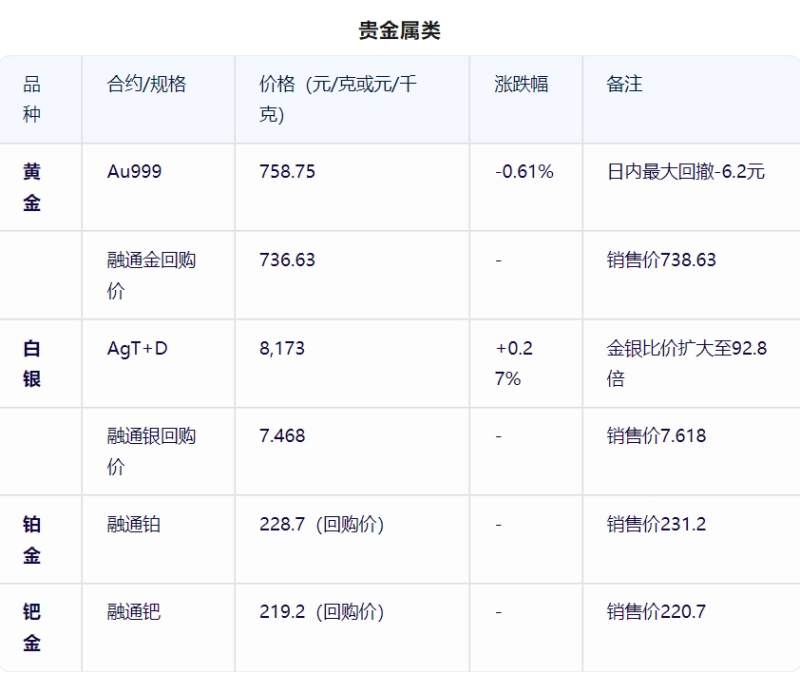This screenshot has width=800, height=674.
Task: Select the 融通钯 contract cell
Action: (134, 612)
